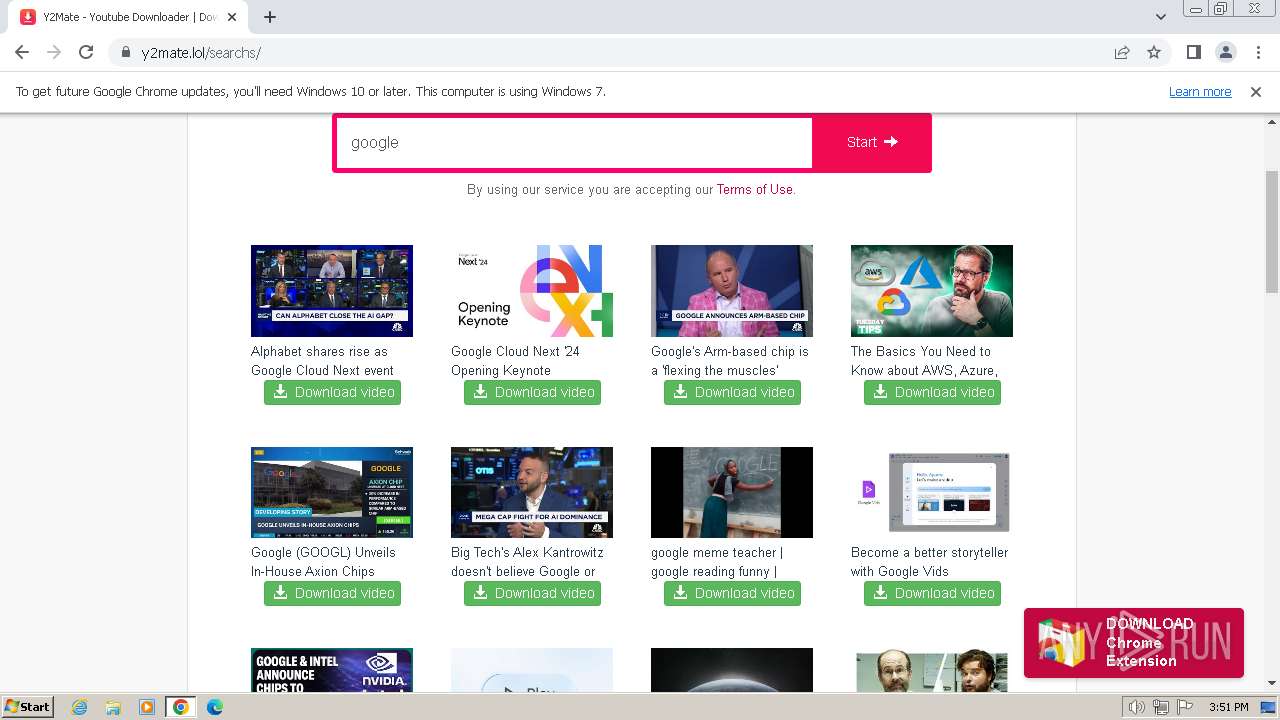Open the Chrome three-dot menu
The width and height of the screenshot is (1280, 720).
coord(1258,52)
